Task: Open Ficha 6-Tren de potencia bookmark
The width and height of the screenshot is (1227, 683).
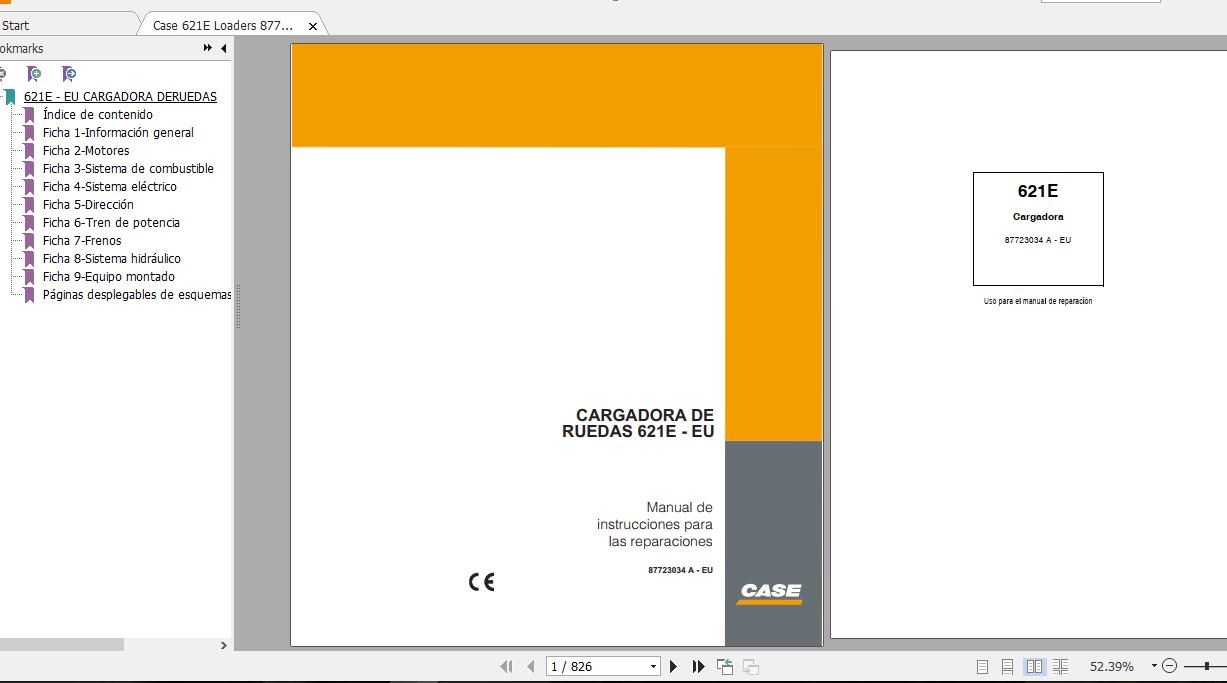Action: click(111, 223)
